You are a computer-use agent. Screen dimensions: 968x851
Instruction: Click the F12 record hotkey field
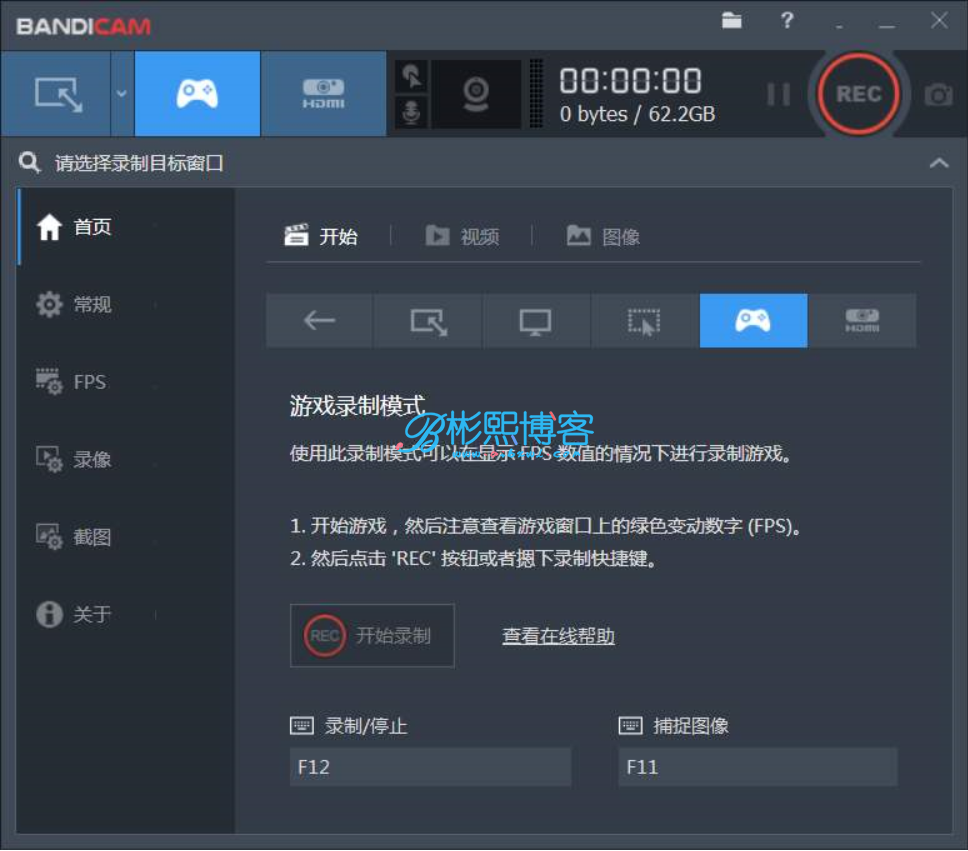point(430,767)
